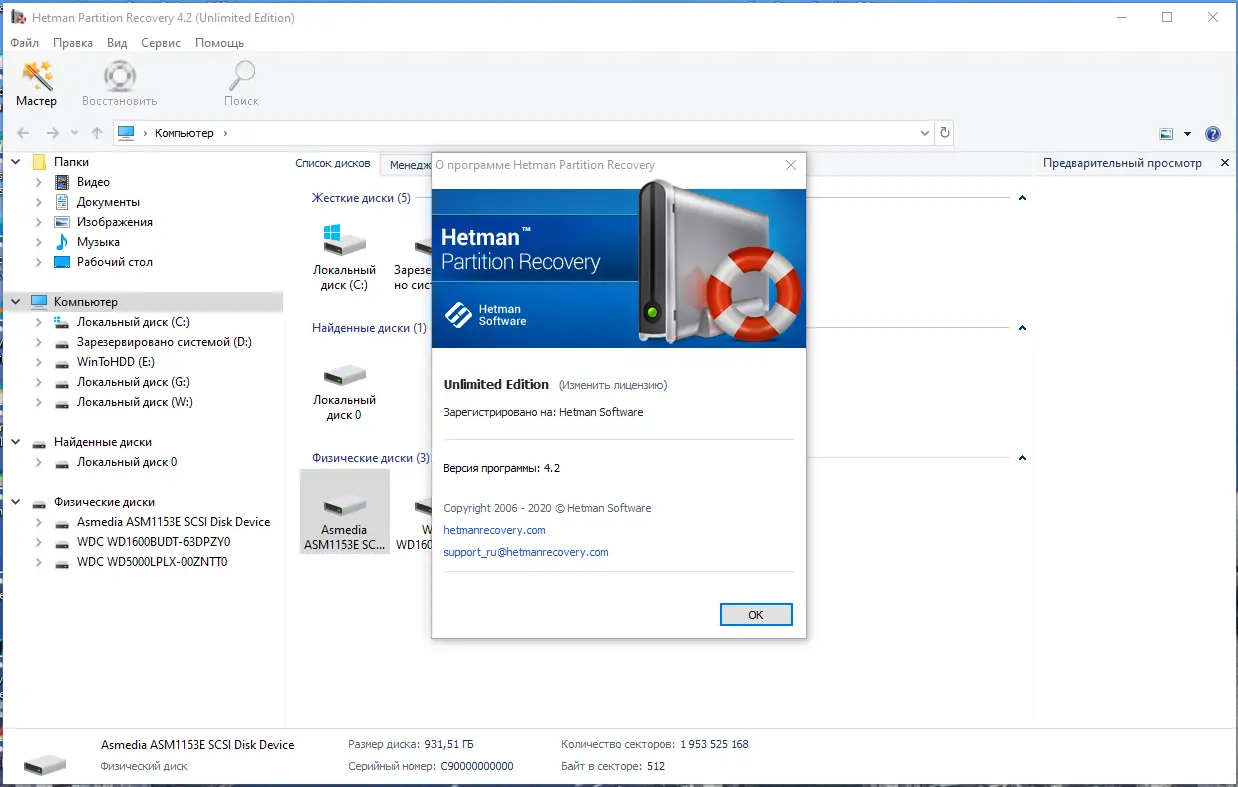
Task: Collapse the Компьютер tree section
Action: (x=15, y=301)
